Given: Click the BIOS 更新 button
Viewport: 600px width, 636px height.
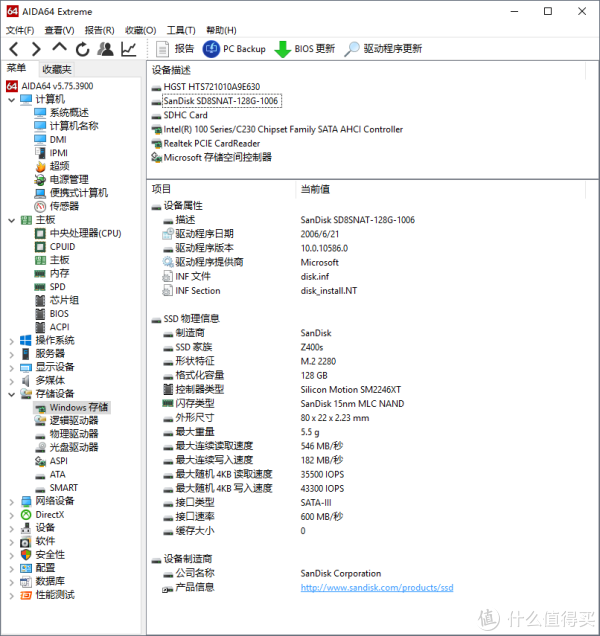Looking at the screenshot, I should click(x=305, y=49).
